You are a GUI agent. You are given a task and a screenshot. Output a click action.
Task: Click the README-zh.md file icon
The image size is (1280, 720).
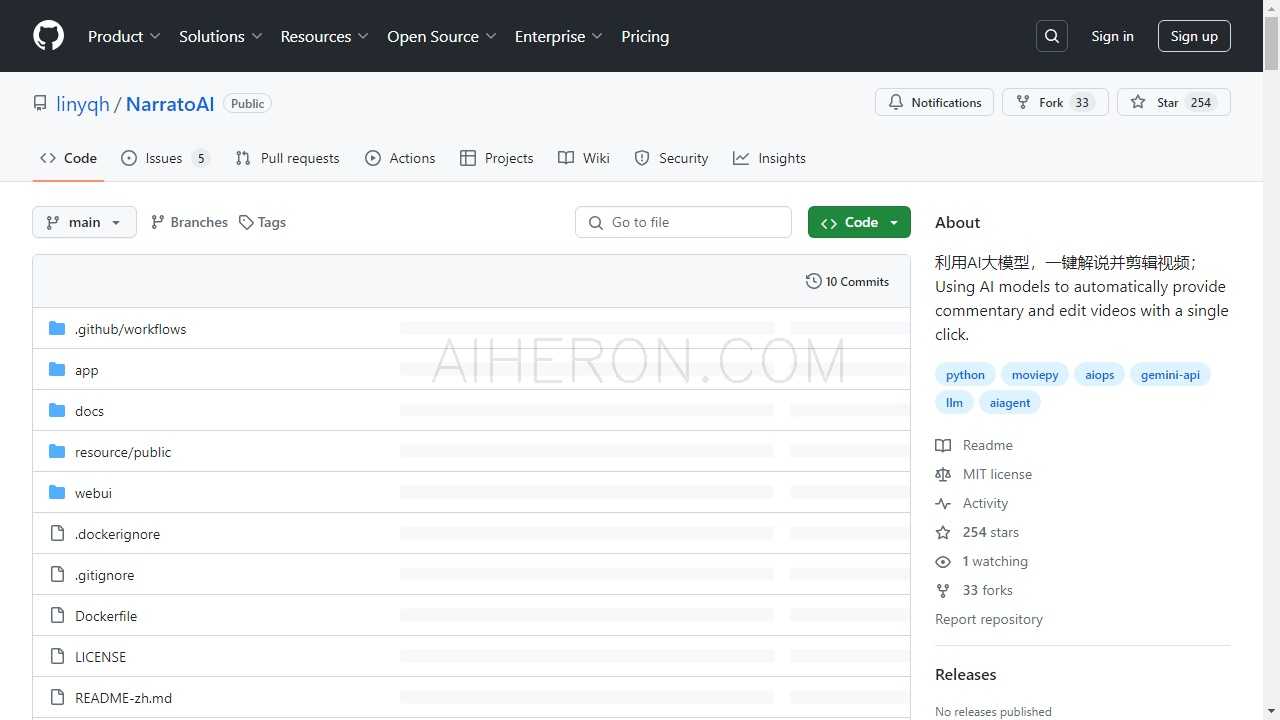[57, 697]
